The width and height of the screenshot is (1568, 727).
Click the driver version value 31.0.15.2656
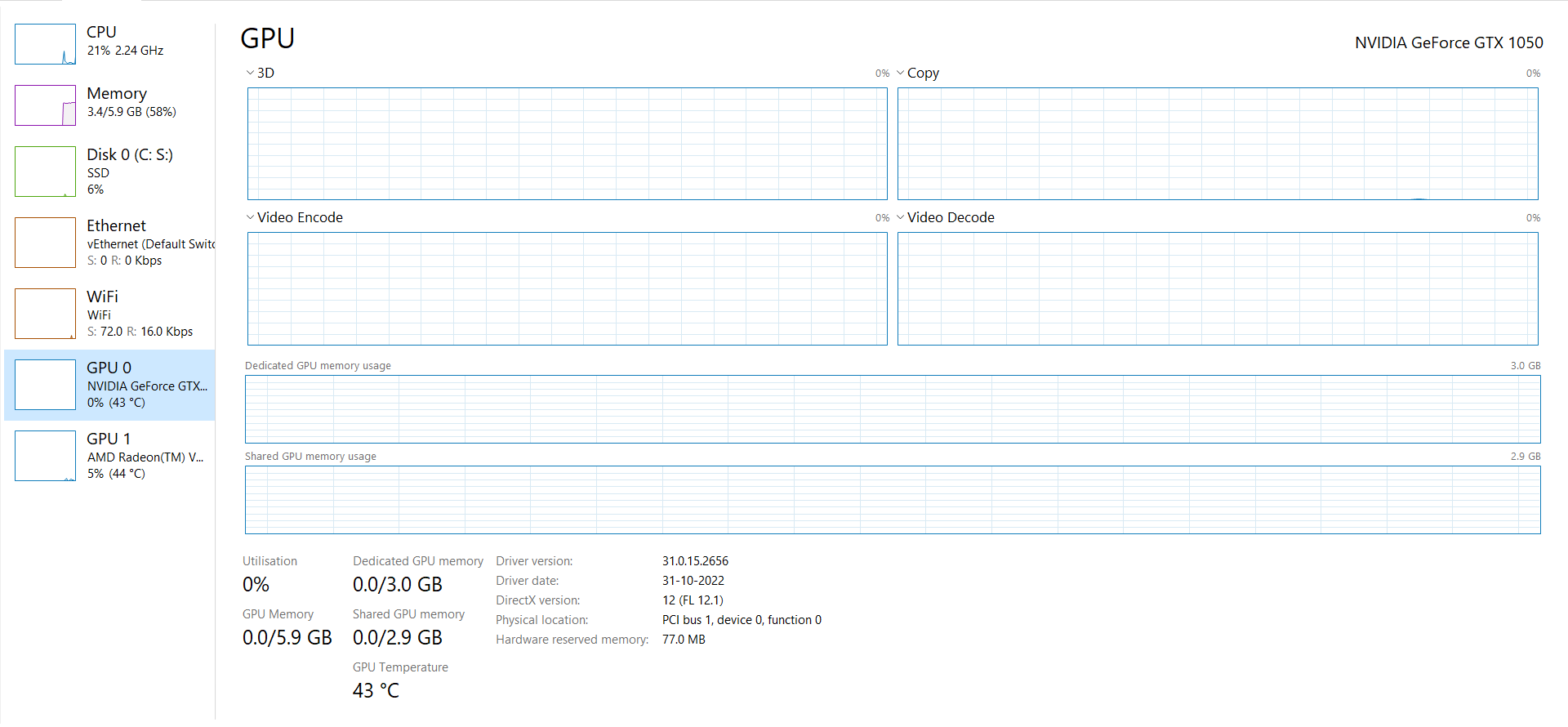click(x=695, y=561)
